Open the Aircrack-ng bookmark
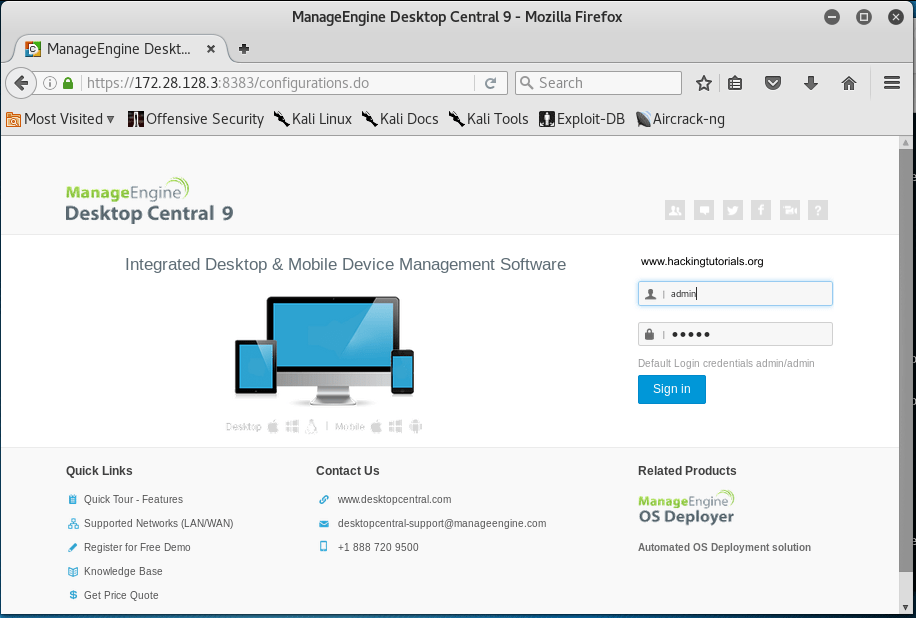916x618 pixels. (680, 119)
